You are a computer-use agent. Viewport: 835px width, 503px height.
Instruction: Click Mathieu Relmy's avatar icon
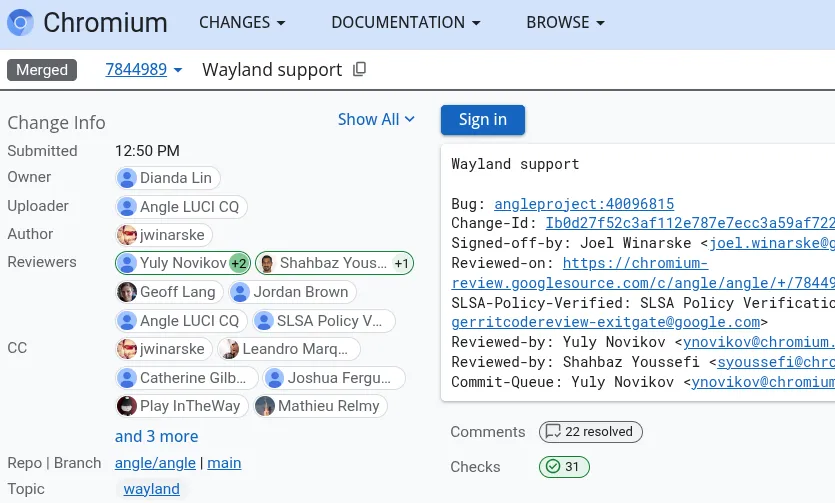tap(265, 406)
